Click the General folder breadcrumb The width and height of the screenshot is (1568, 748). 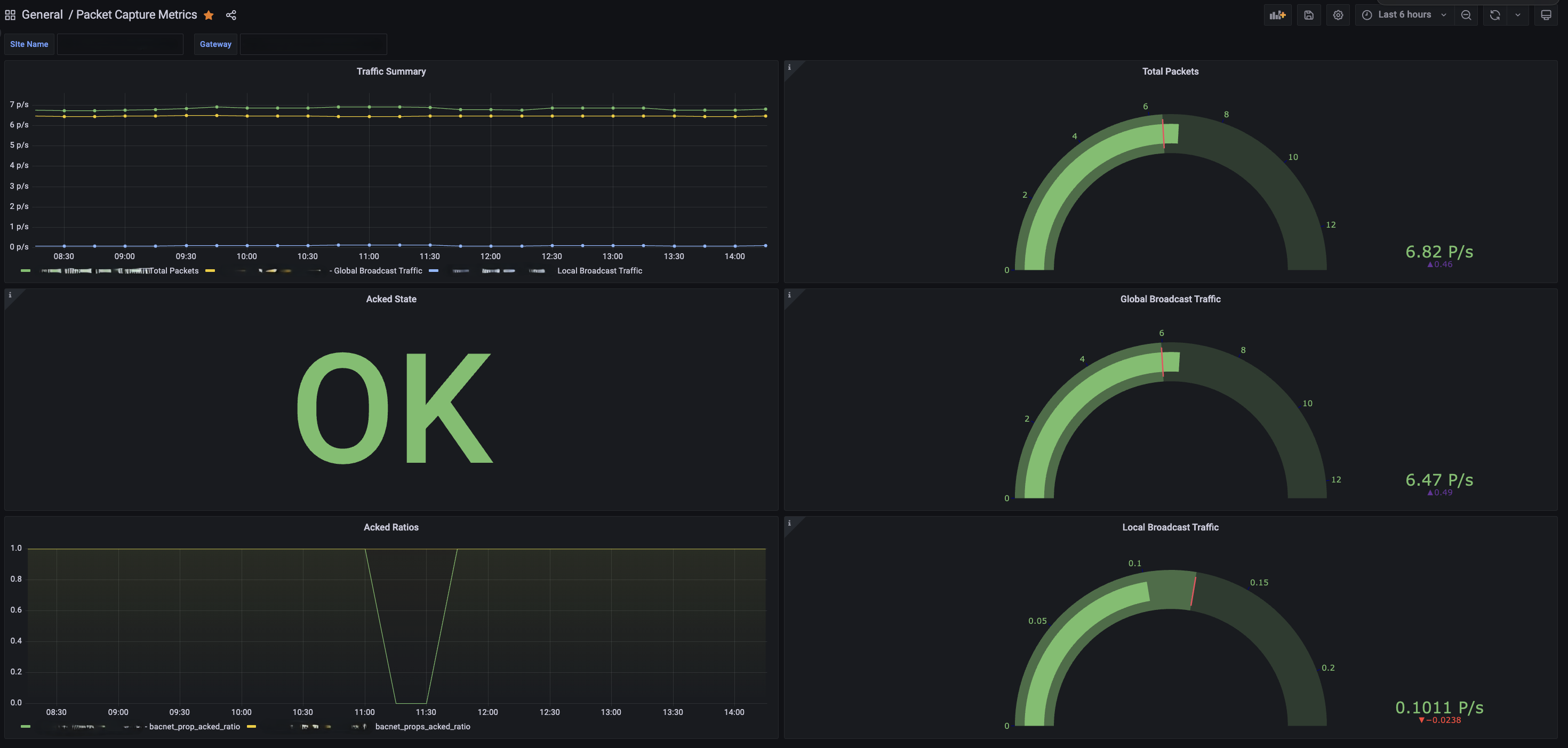[x=42, y=15]
